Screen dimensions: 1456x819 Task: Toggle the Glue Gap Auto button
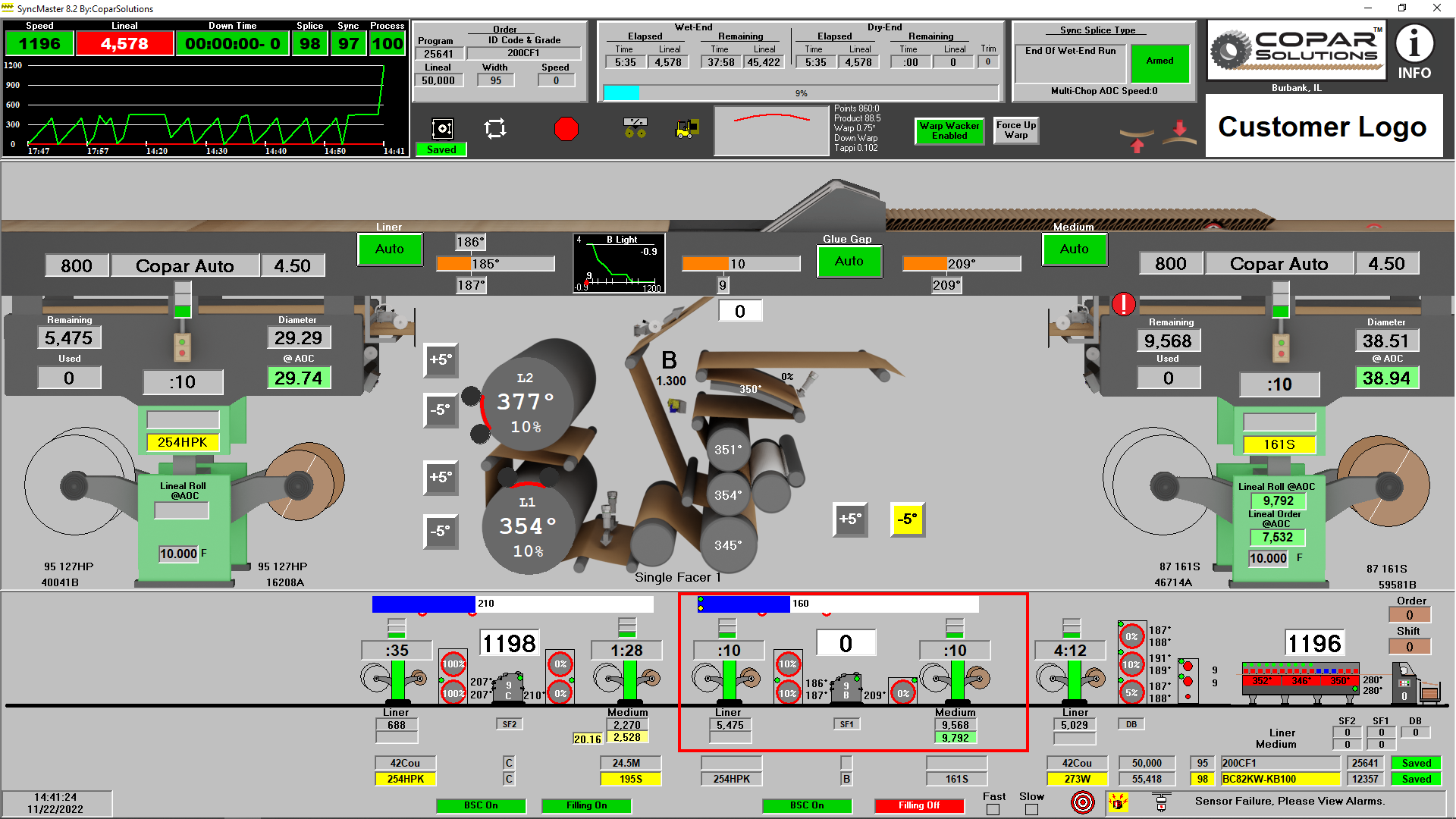tap(849, 261)
